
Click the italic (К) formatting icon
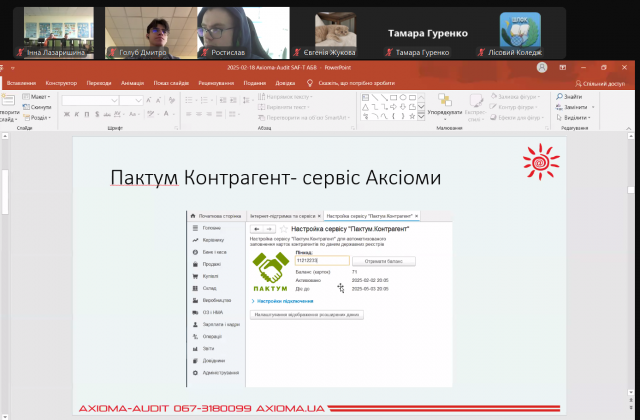(x=77, y=114)
